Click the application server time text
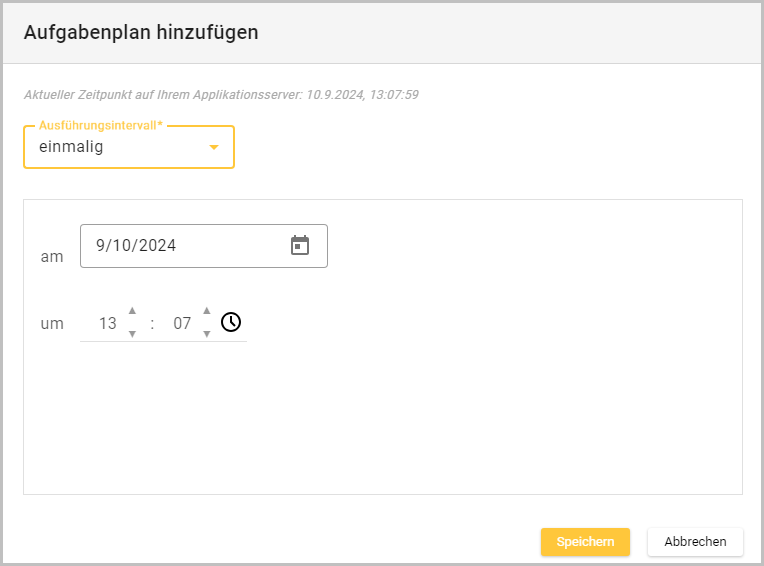 click(x=220, y=95)
